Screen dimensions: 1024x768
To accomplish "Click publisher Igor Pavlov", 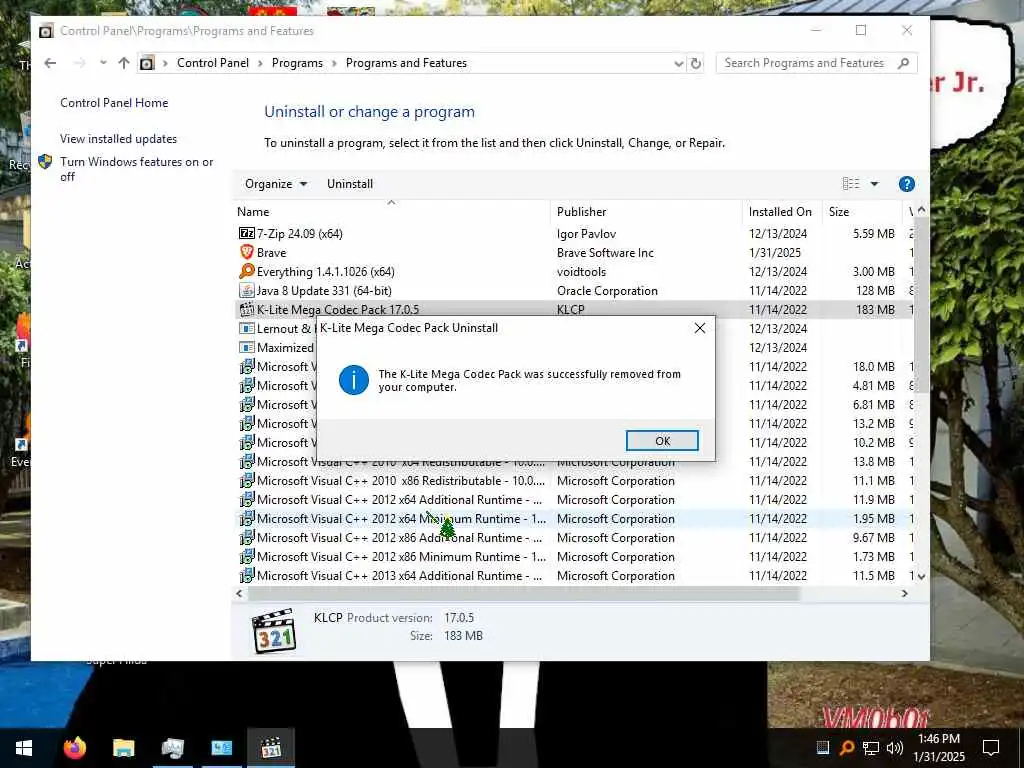I will tap(586, 234).
